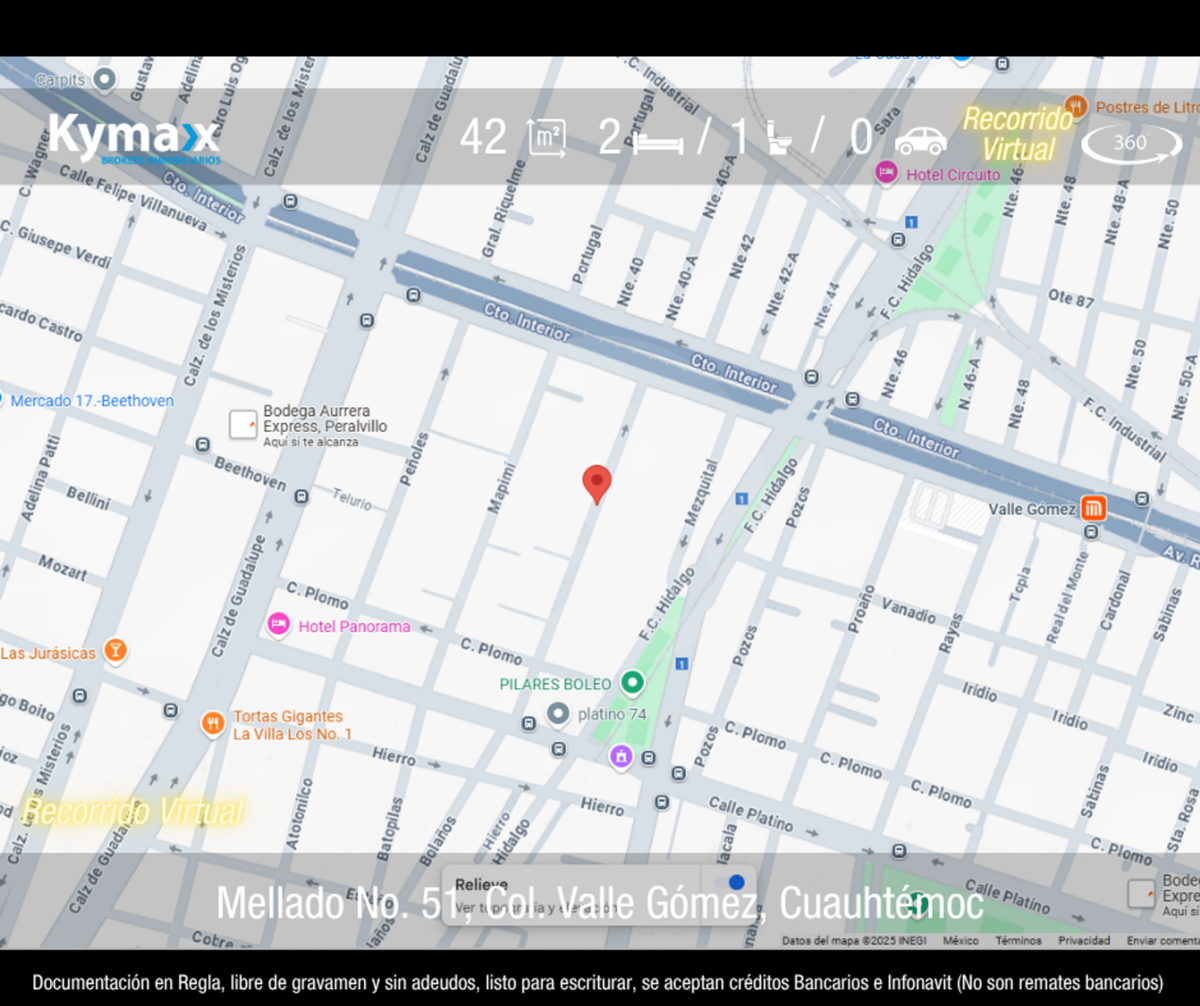The image size is (1200, 1006).
Task: Click the red location pin marker
Action: click(x=597, y=485)
